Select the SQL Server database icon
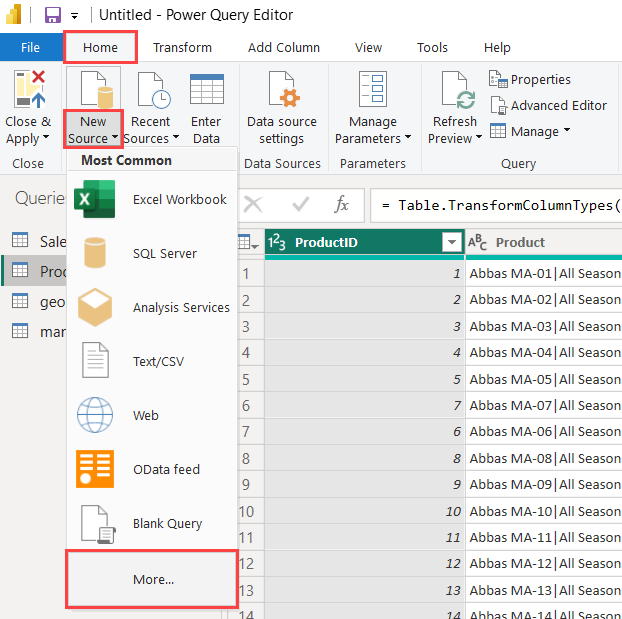The height and width of the screenshot is (619, 622). tap(95, 253)
